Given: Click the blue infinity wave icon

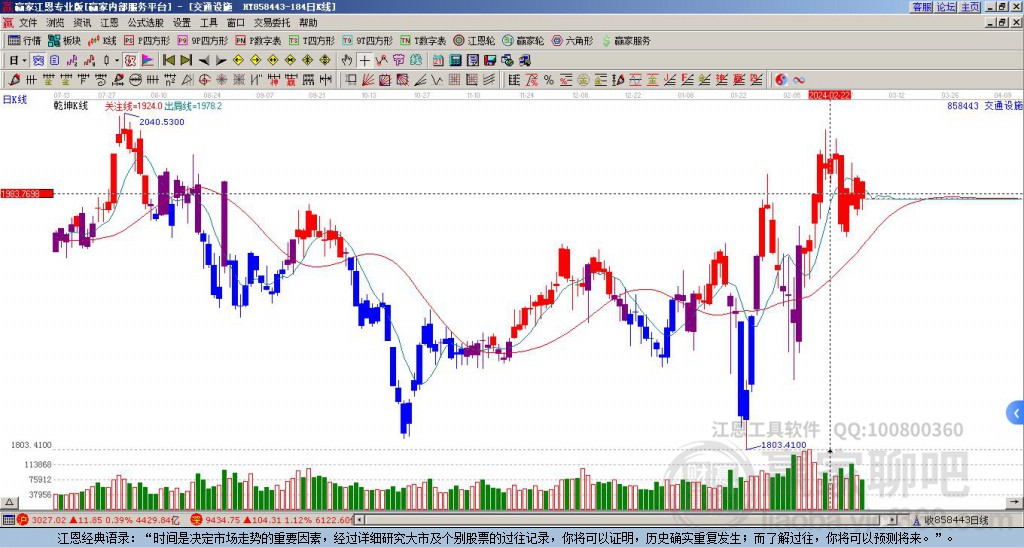Looking at the screenshot, I should 799,80.
